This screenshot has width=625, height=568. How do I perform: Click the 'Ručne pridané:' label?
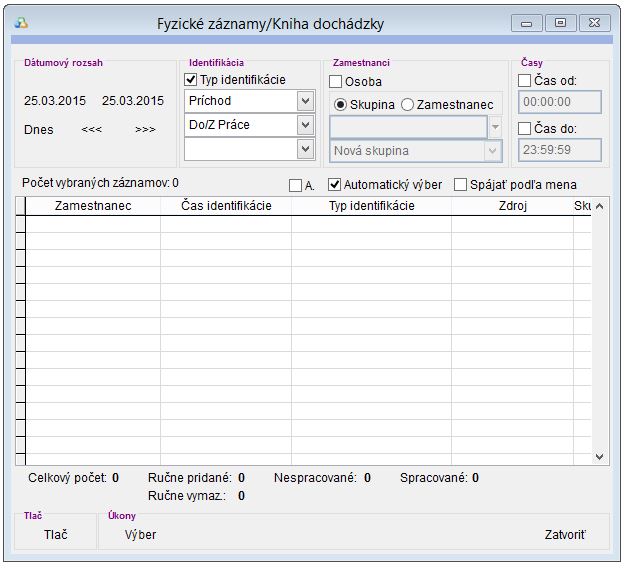(x=190, y=478)
